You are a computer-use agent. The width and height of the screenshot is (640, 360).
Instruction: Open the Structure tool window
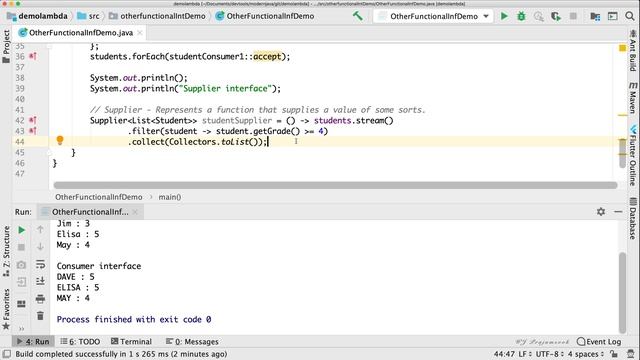(6, 251)
